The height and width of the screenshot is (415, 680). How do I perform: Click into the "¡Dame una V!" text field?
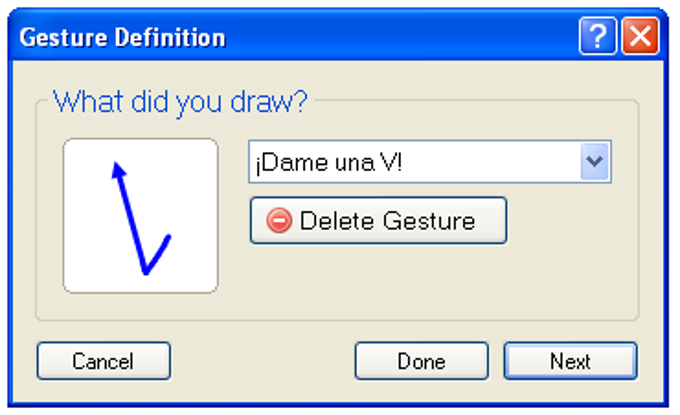tap(415, 162)
